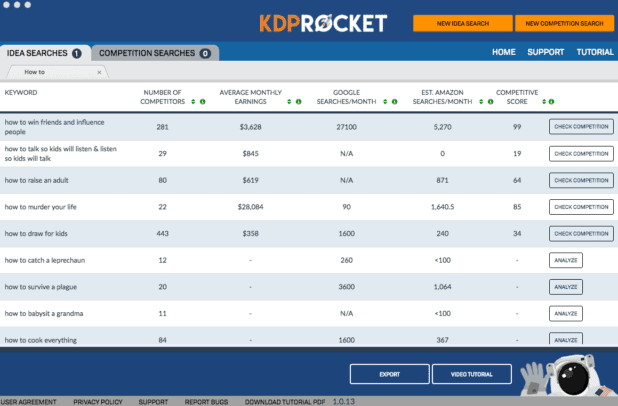Image resolution: width=618 pixels, height=406 pixels.
Task: Select keyword 'how to raise an adult'
Action: (36, 180)
